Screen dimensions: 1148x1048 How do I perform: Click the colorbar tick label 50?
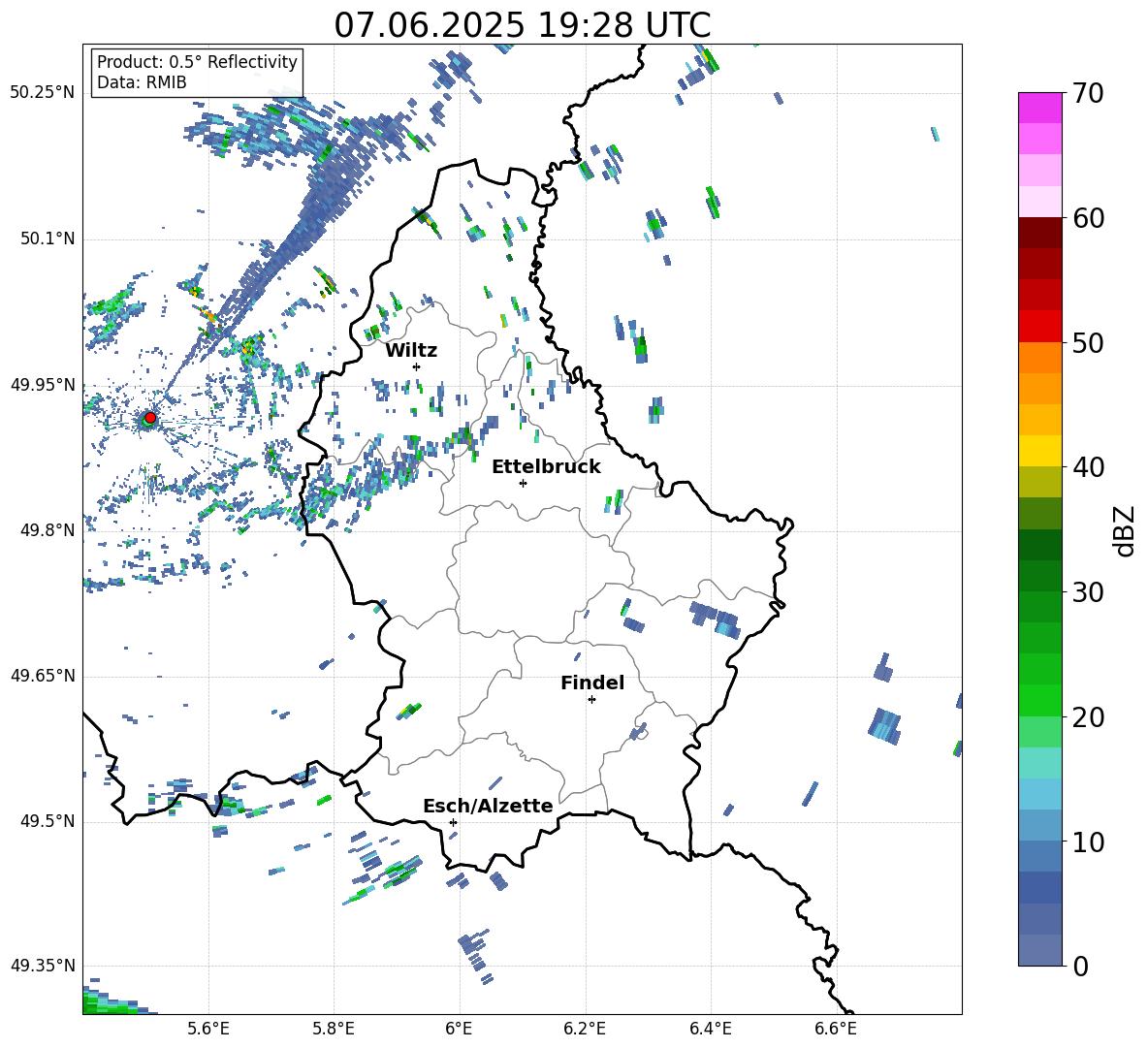click(1088, 343)
